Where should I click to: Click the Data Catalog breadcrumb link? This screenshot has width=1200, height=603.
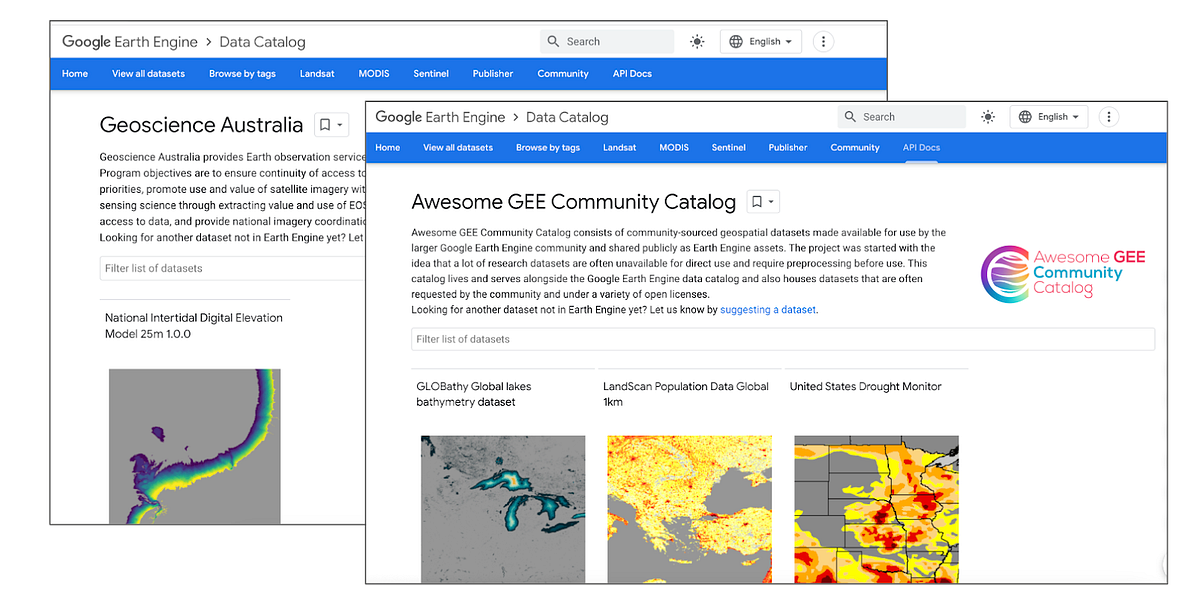coord(567,117)
